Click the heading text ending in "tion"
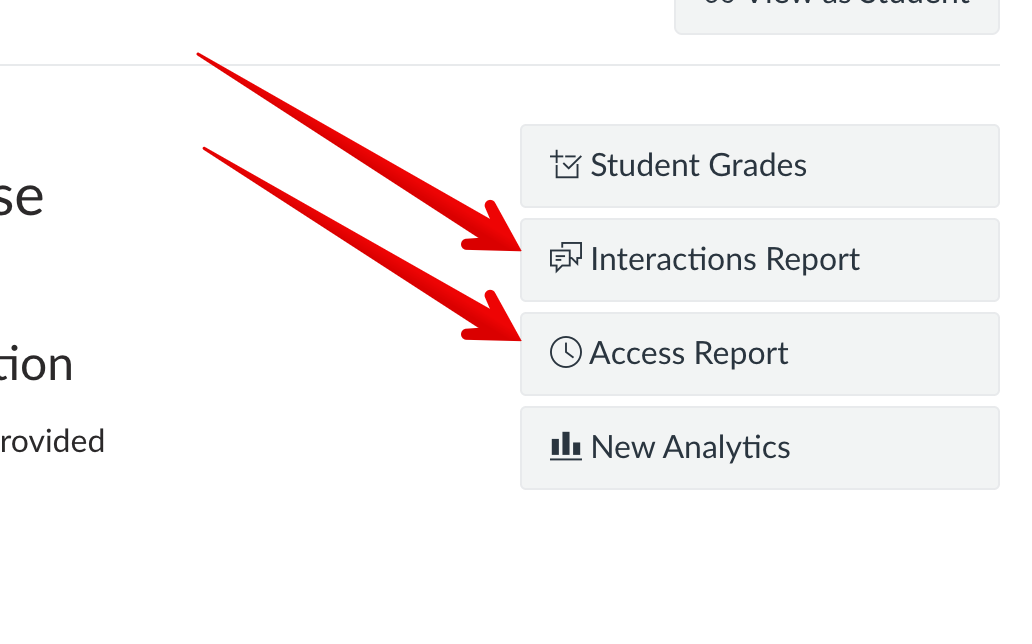Image resolution: width=1032 pixels, height=644 pixels. point(36,365)
